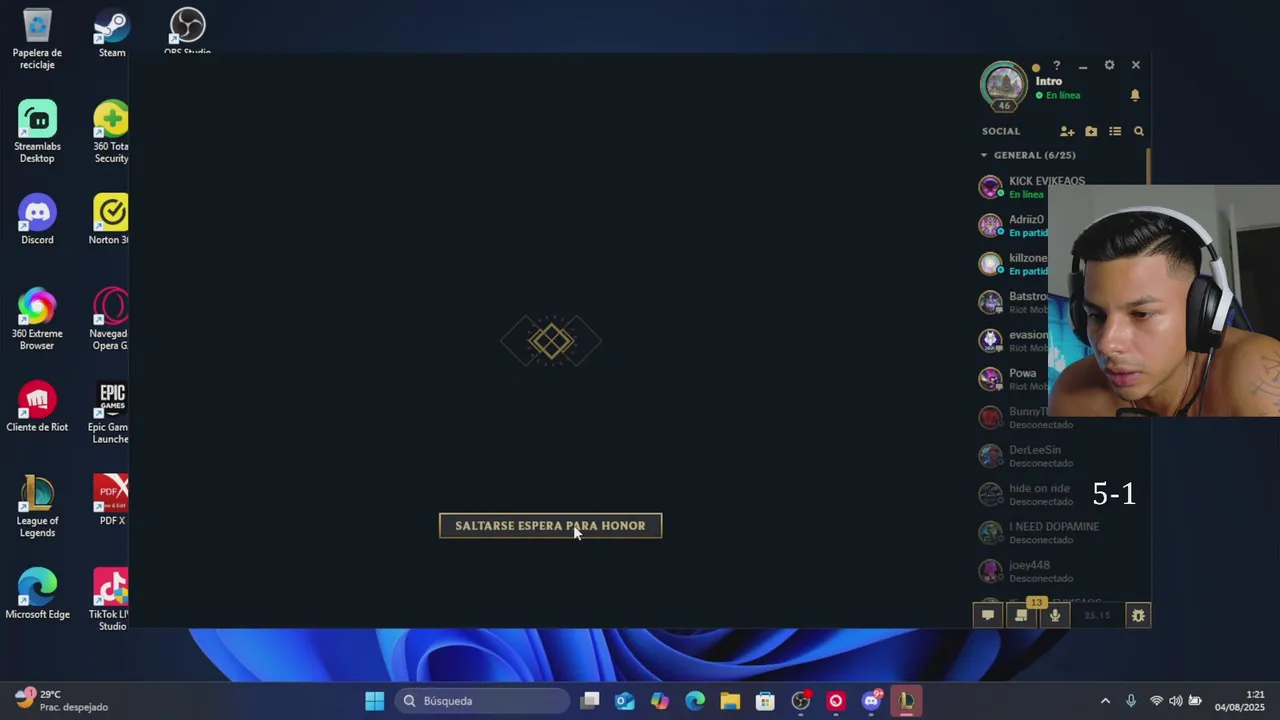Screen dimensions: 1280x720
Task: Open Papelera de reciclaje desktop icon
Action: pyautogui.click(x=37, y=40)
